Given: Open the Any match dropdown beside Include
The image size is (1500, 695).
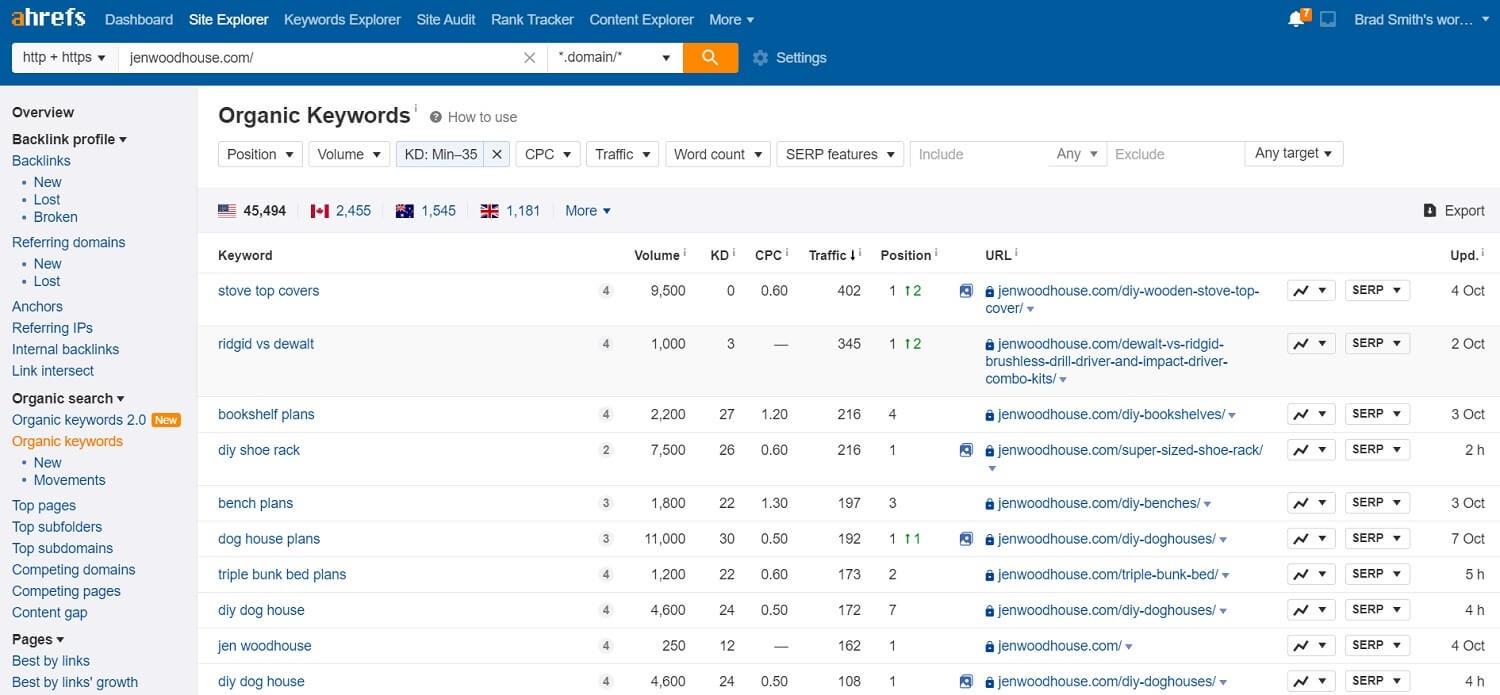Looking at the screenshot, I should (x=1077, y=154).
